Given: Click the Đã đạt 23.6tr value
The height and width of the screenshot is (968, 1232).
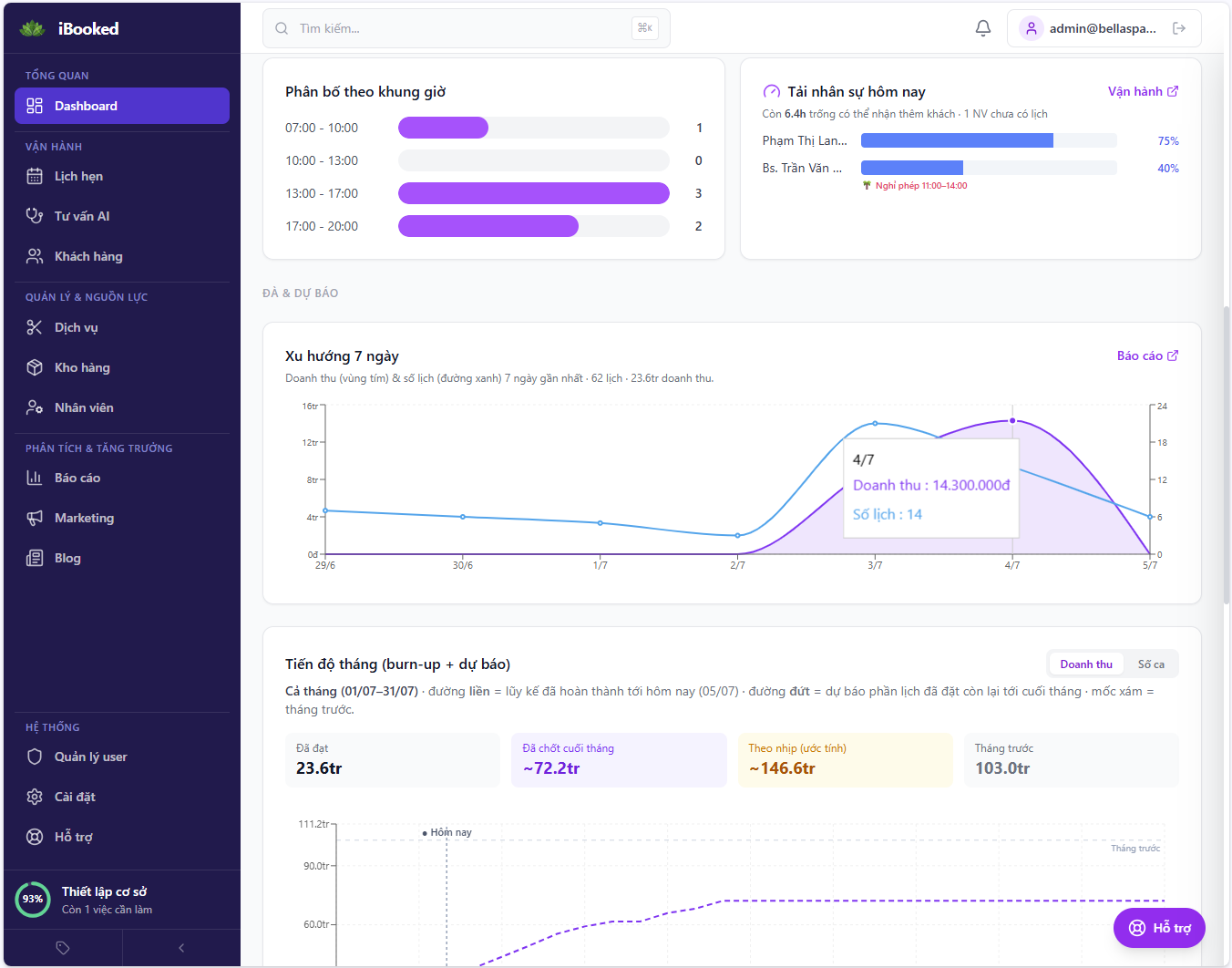Looking at the screenshot, I should (x=319, y=768).
